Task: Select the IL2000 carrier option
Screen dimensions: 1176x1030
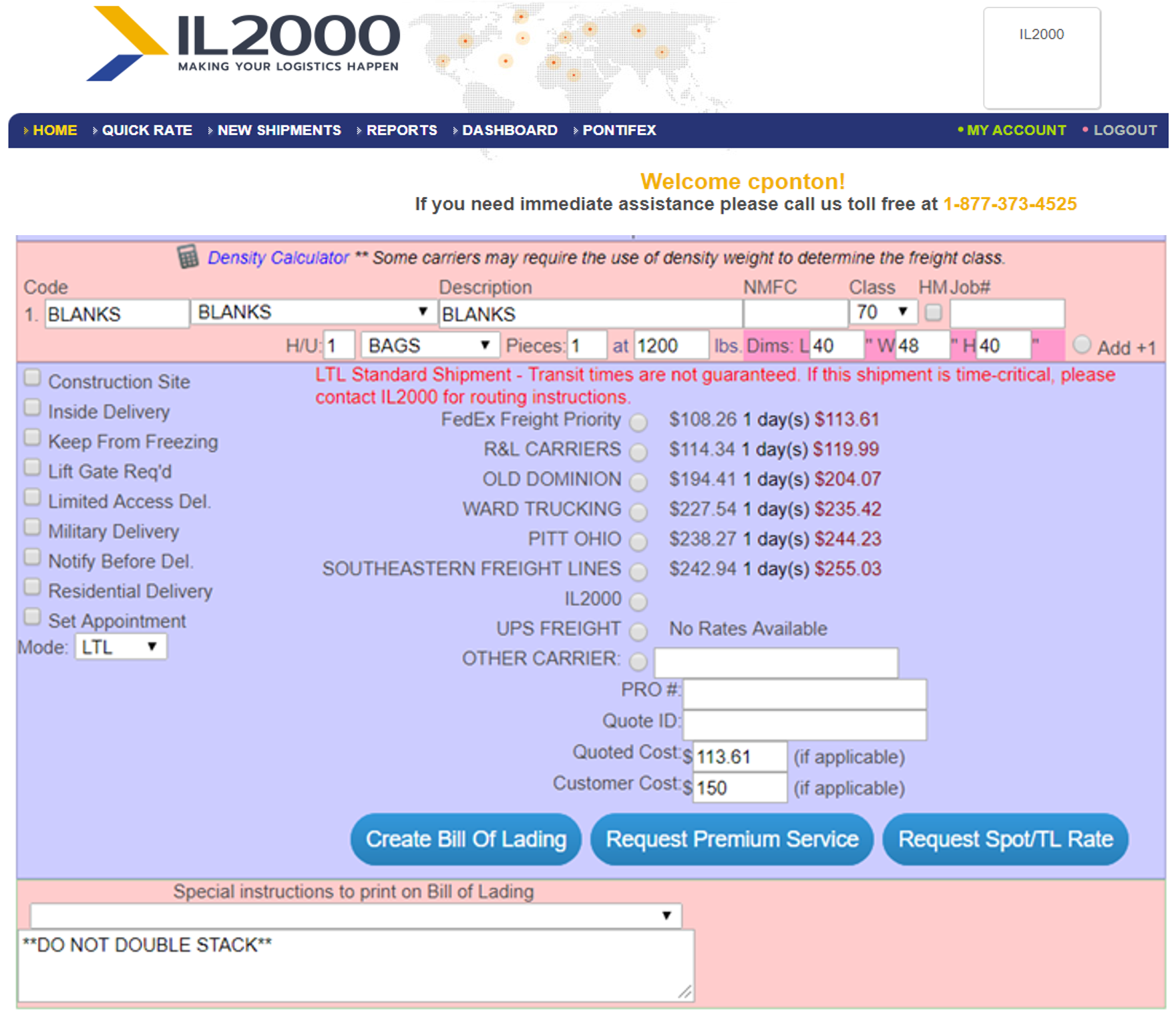Action: pyautogui.click(x=638, y=602)
